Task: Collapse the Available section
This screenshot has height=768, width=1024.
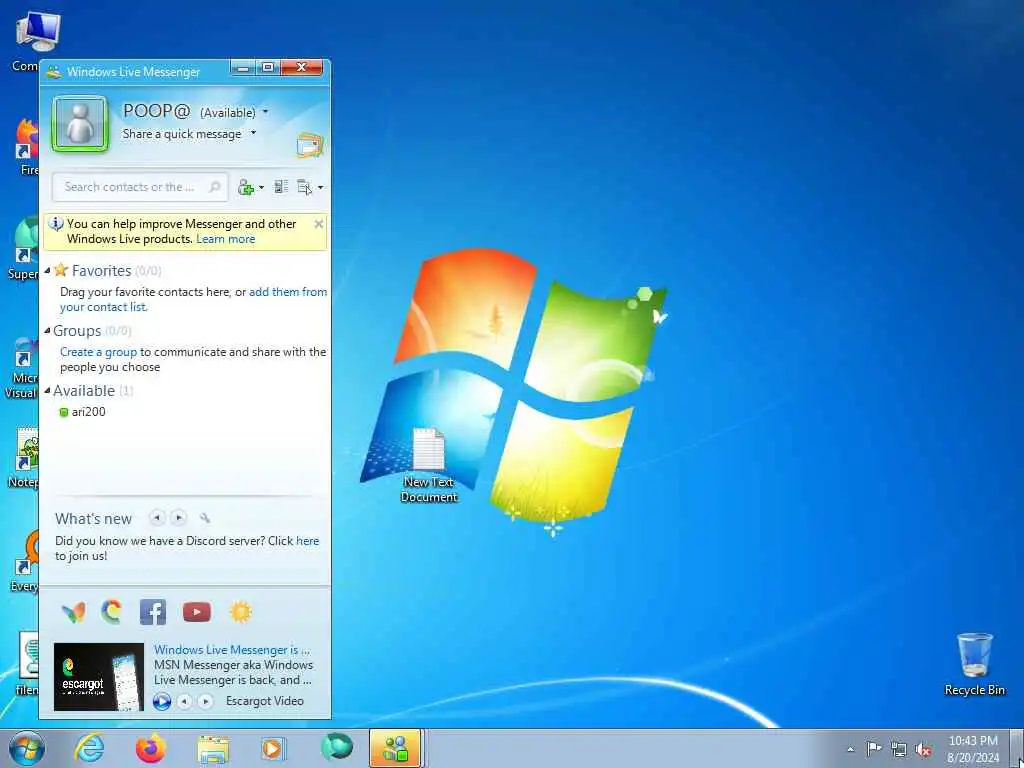Action: (x=47, y=391)
